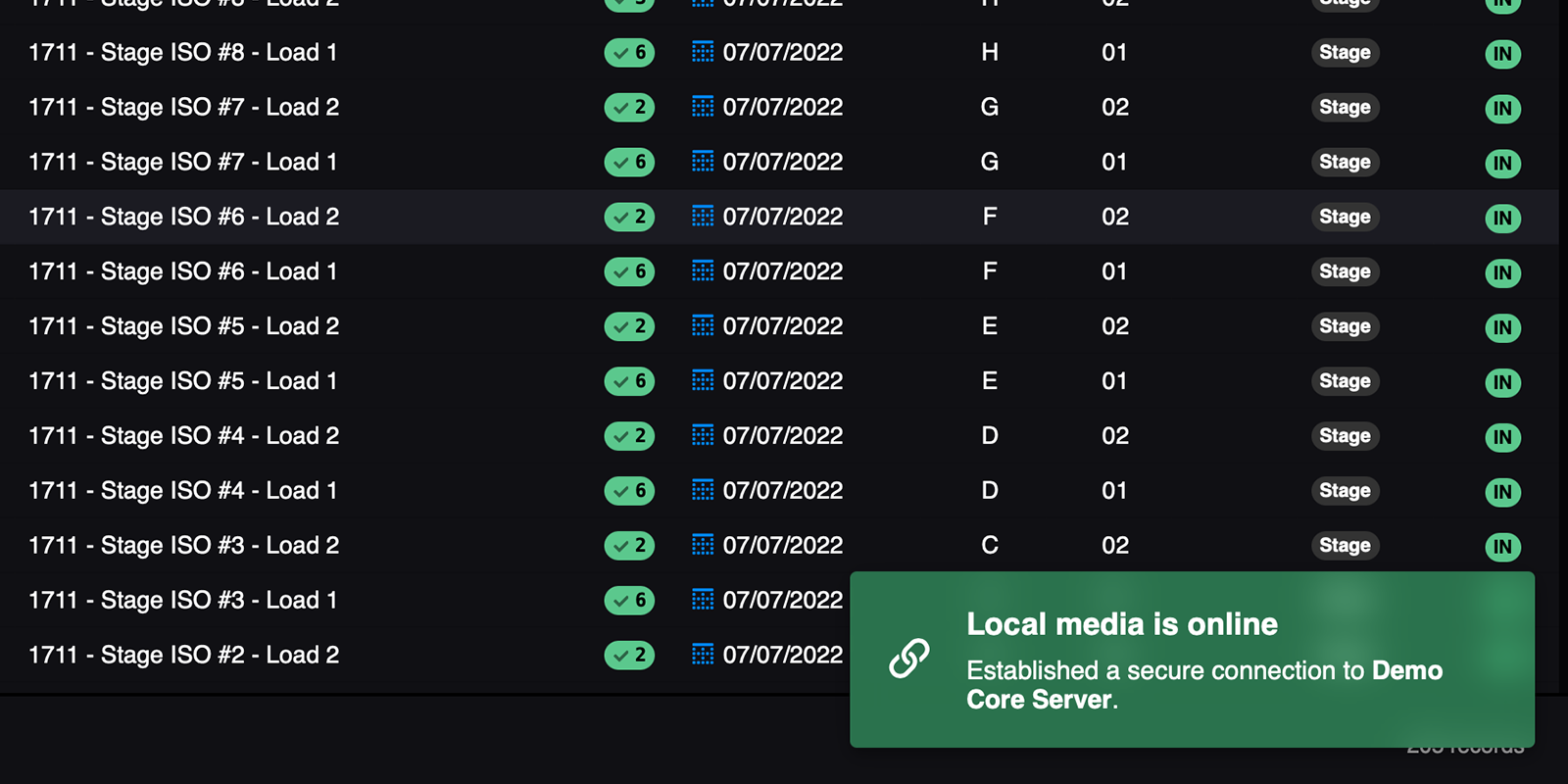Click calendar icon for Stage ISO #8 Load 1

click(703, 52)
